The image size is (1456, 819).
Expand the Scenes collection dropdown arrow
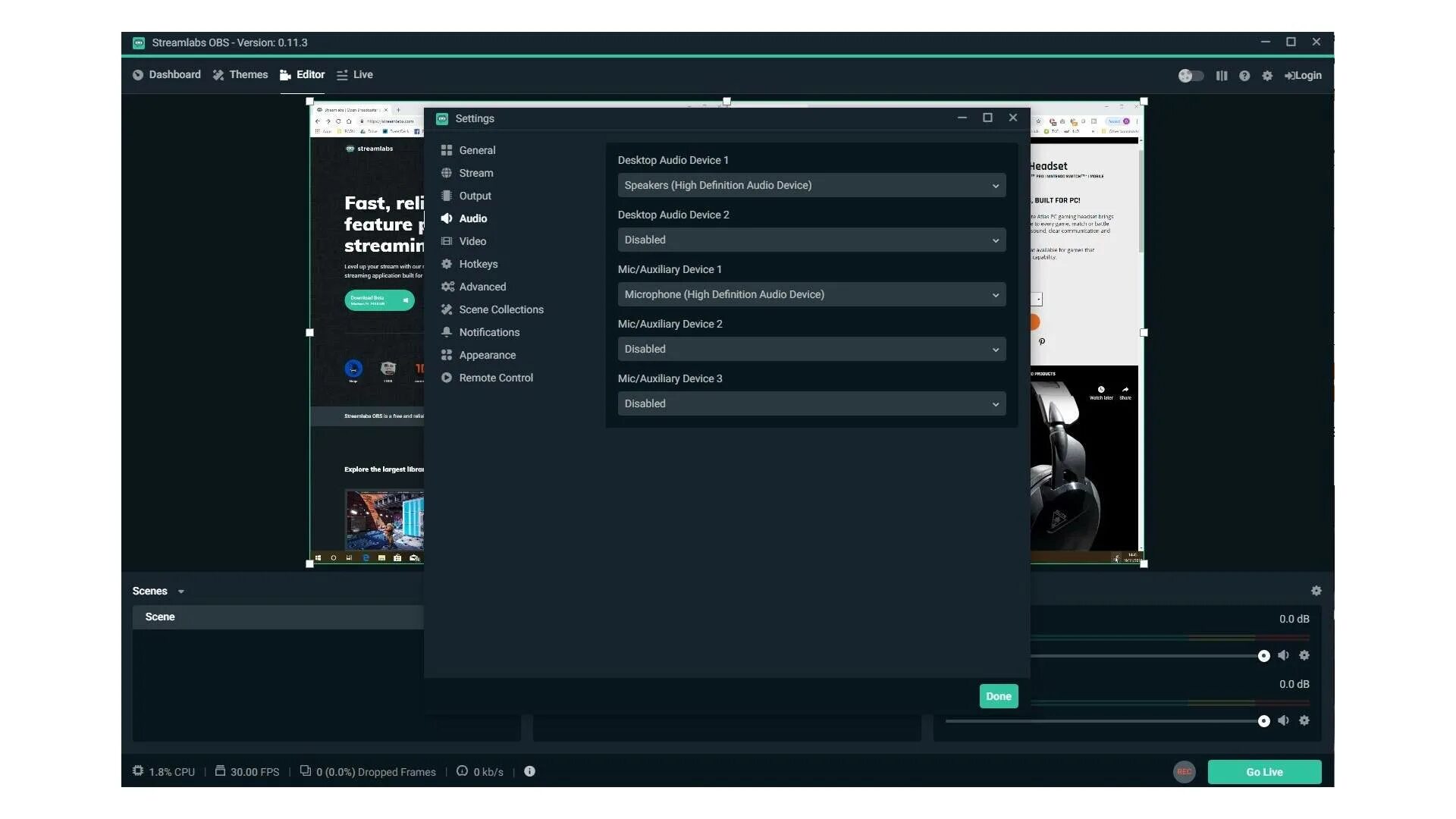181,591
